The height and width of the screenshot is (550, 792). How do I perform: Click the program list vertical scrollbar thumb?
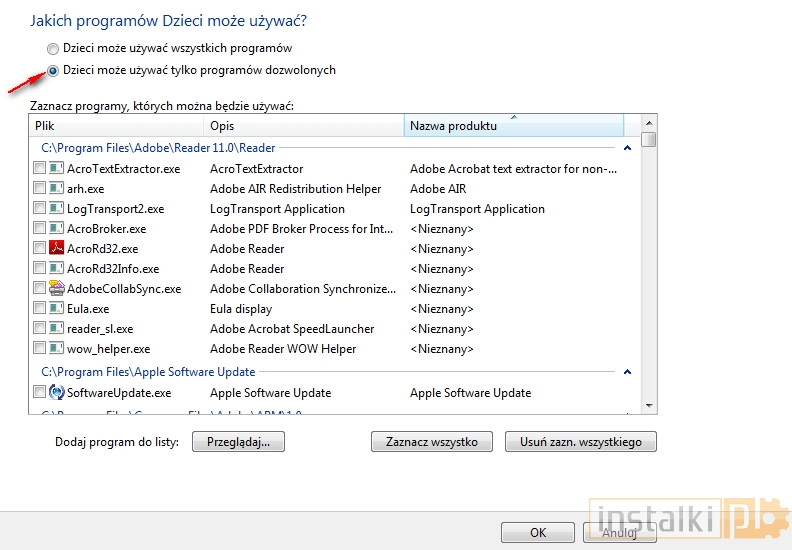pos(649,140)
